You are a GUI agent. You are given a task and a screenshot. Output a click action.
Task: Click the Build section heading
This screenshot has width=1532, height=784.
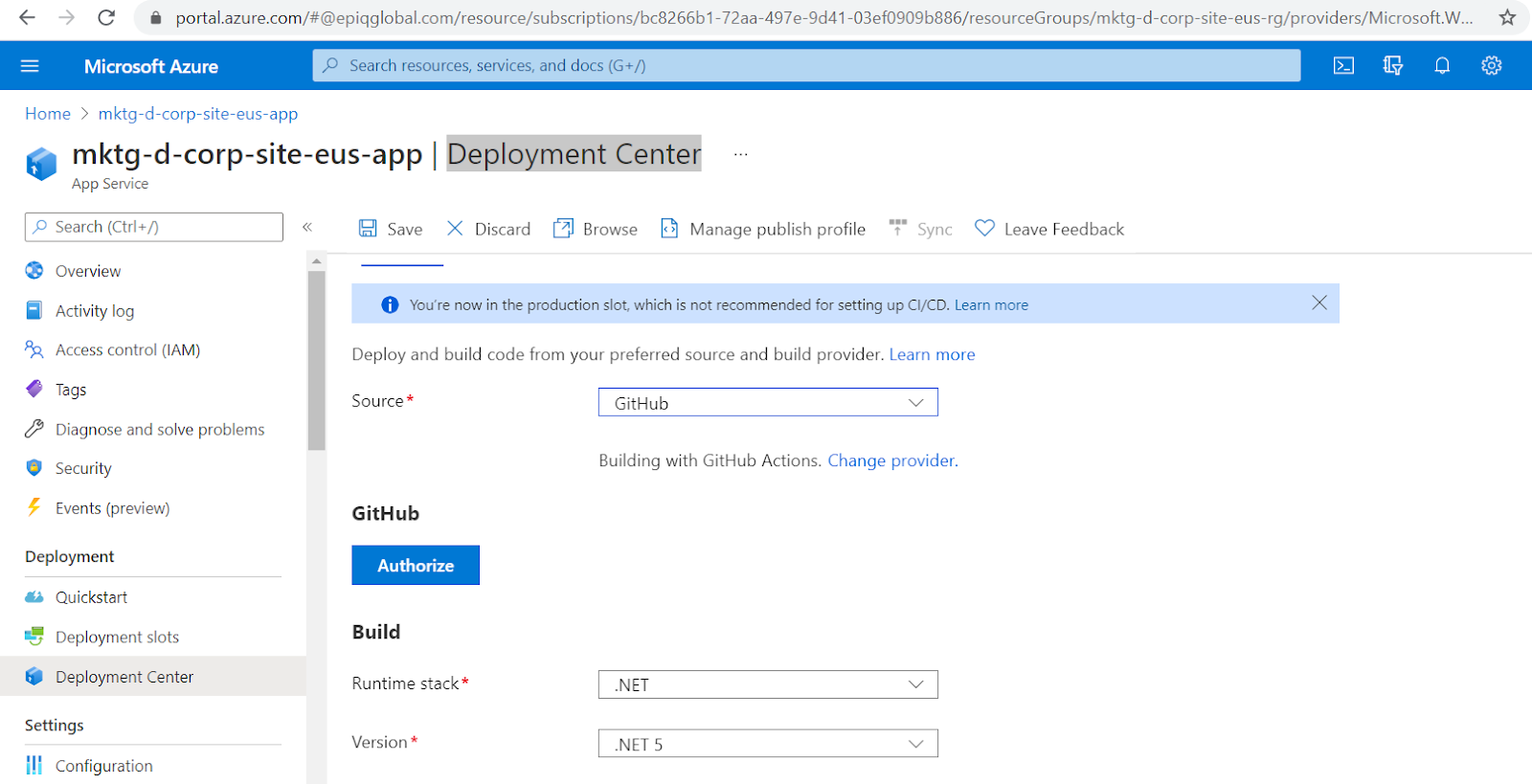click(x=376, y=632)
